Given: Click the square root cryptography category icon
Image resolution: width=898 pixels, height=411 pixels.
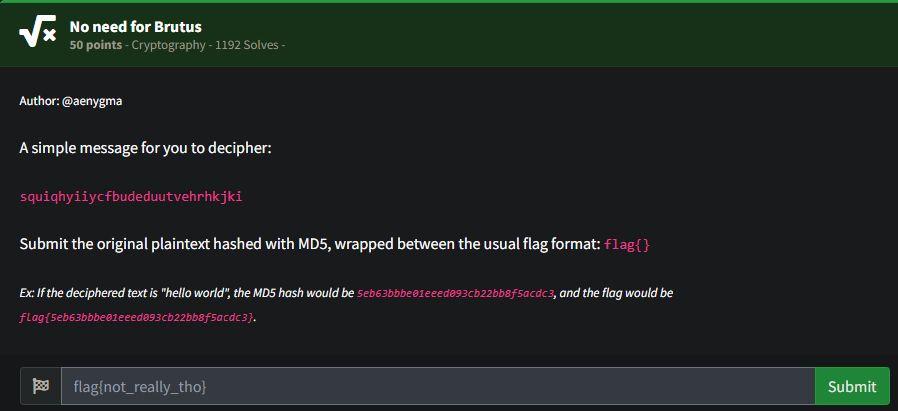Looking at the screenshot, I should click(x=37, y=34).
